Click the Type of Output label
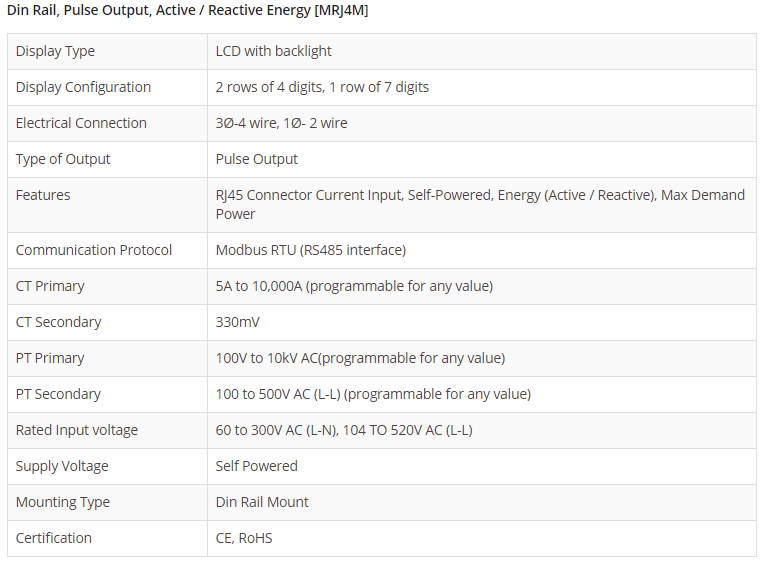The image size is (764, 562). pos(63,159)
